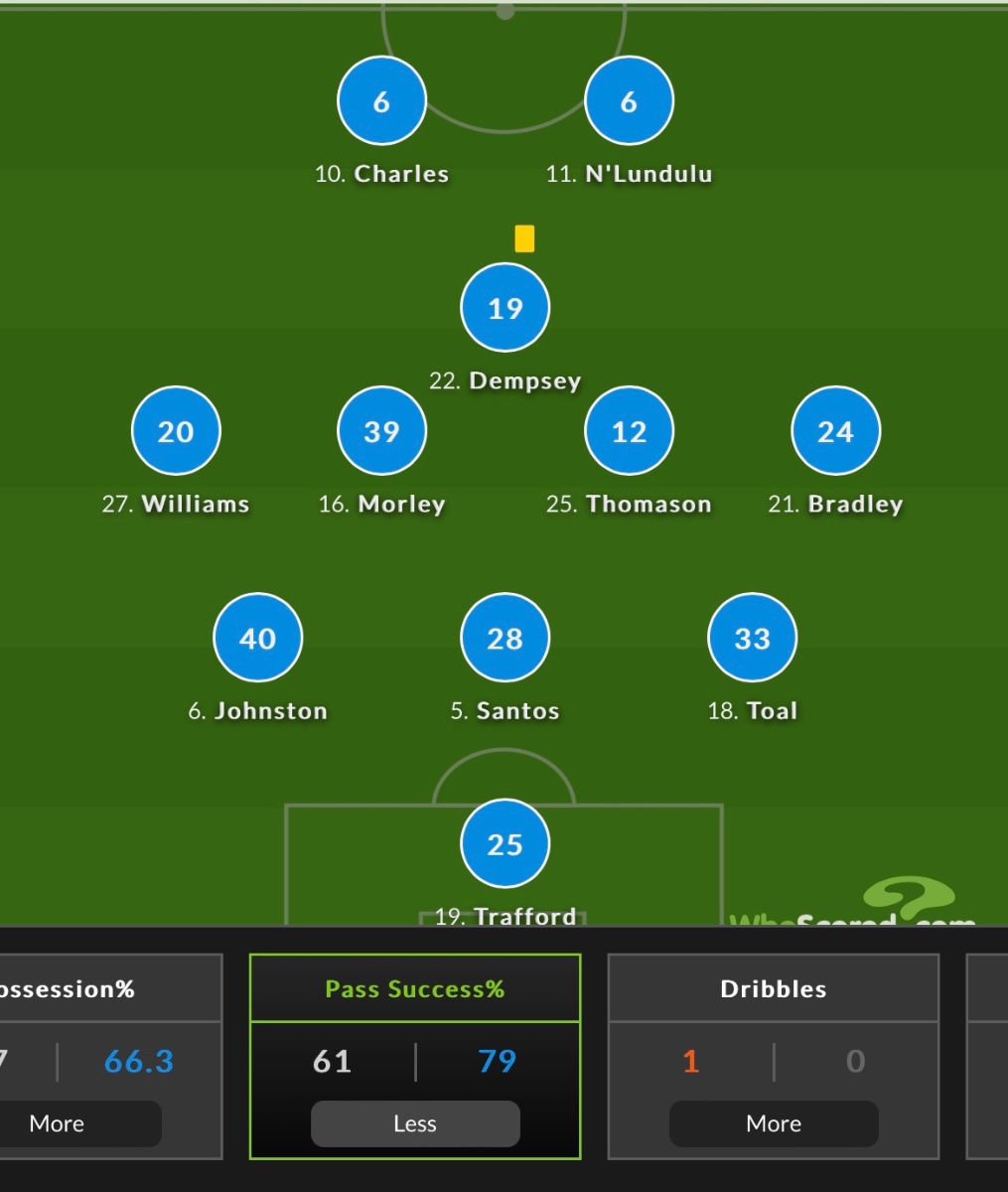The height and width of the screenshot is (1192, 1008).
Task: Select Bradley's player circle showing 24
Action: pyautogui.click(x=835, y=431)
